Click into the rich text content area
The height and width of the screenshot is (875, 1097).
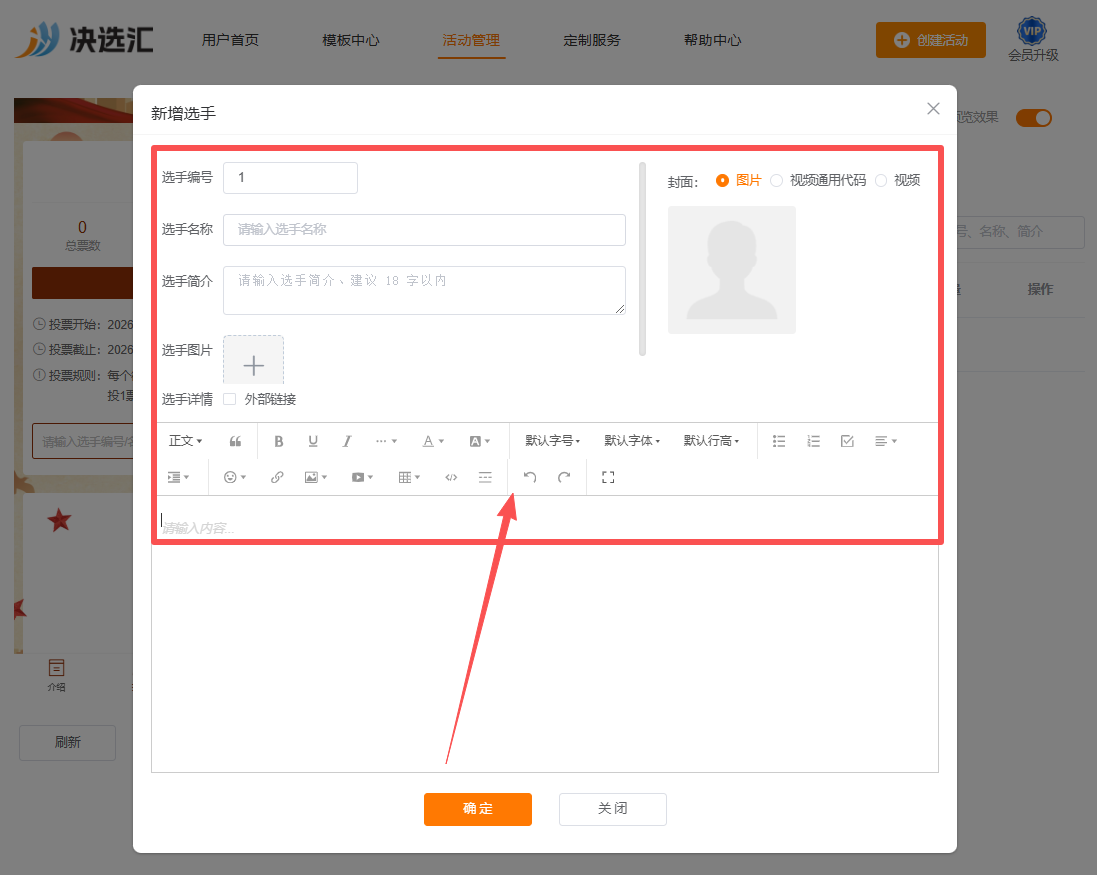545,633
